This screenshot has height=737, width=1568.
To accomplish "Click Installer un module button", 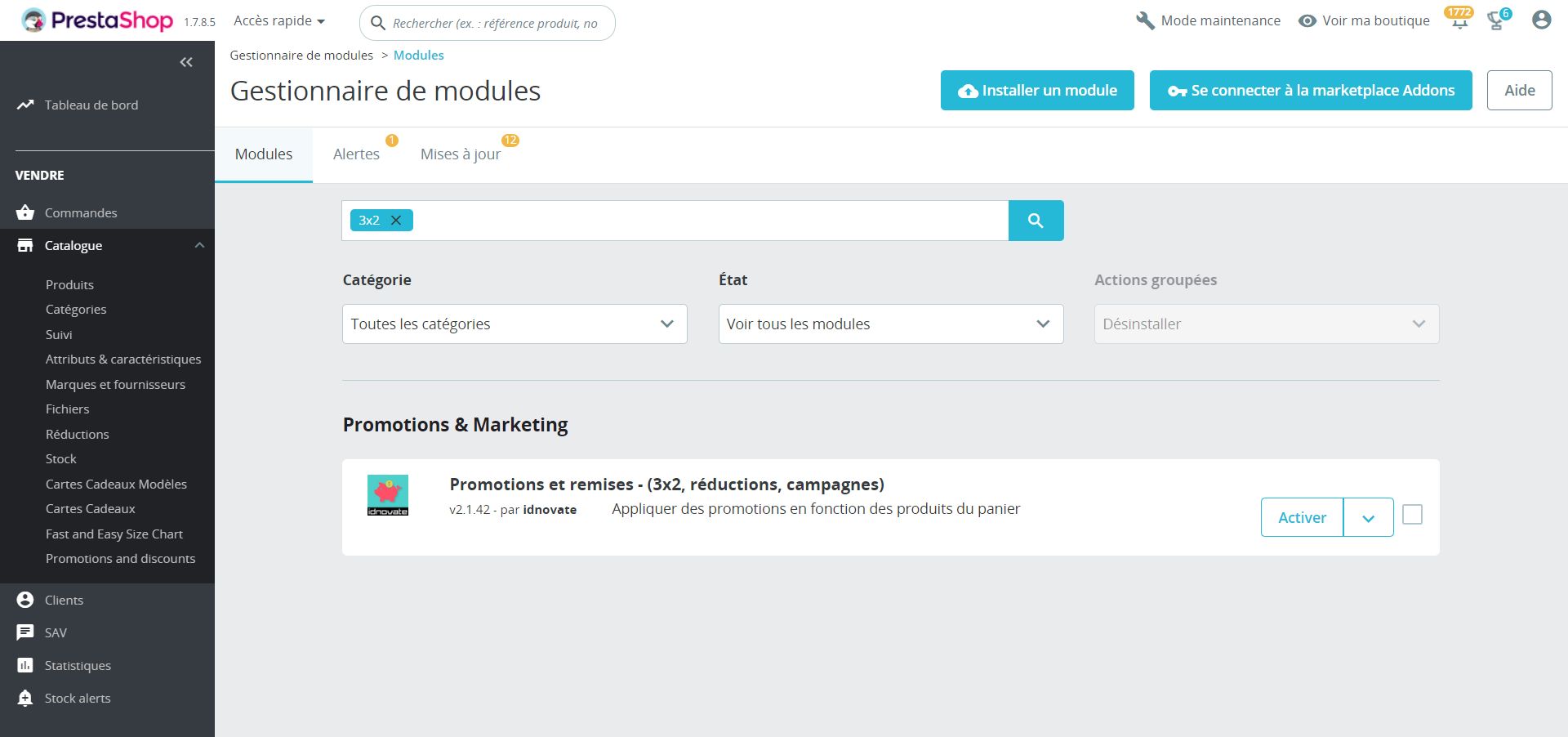I will [x=1037, y=91].
